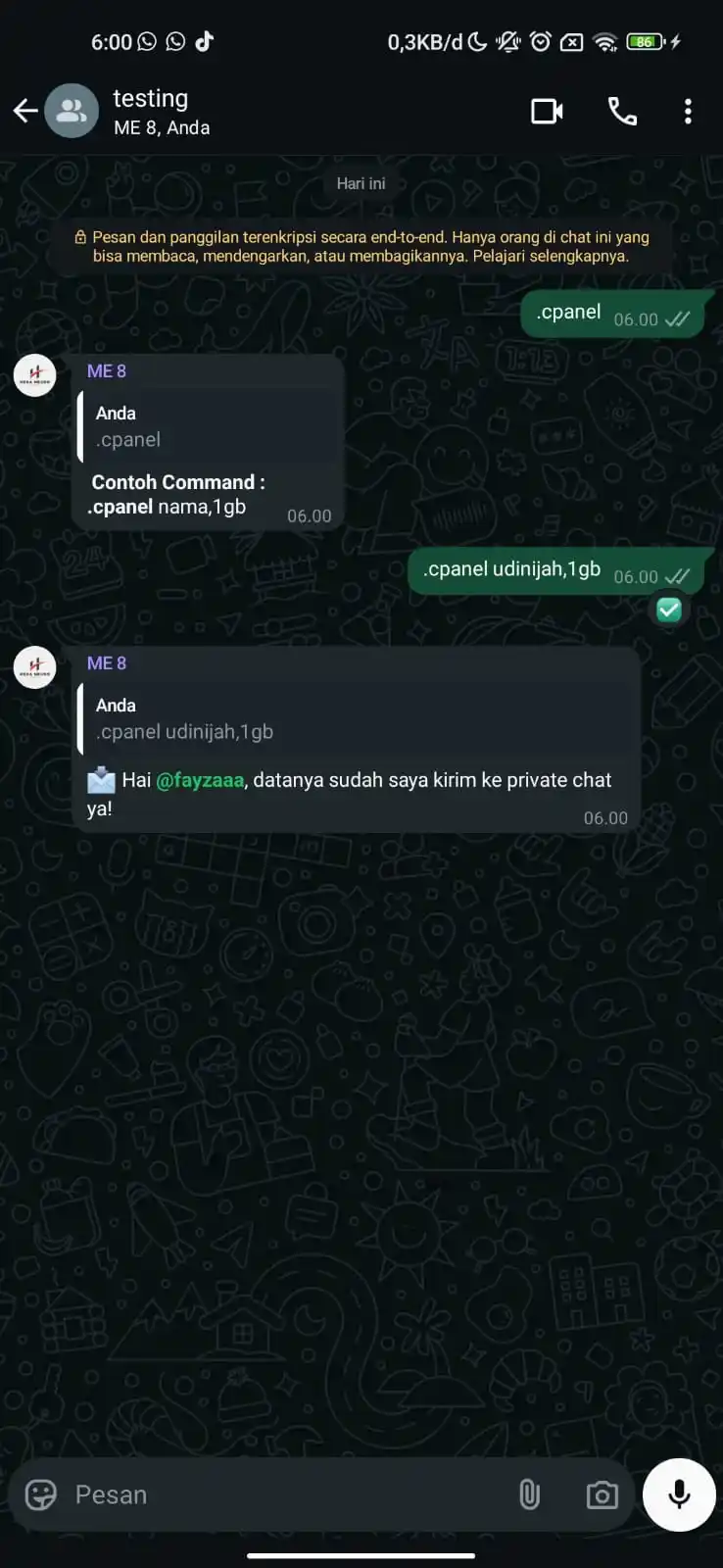Focus the Pesan message input field
Viewport: 723px width, 1568px height.
tap(284, 1494)
